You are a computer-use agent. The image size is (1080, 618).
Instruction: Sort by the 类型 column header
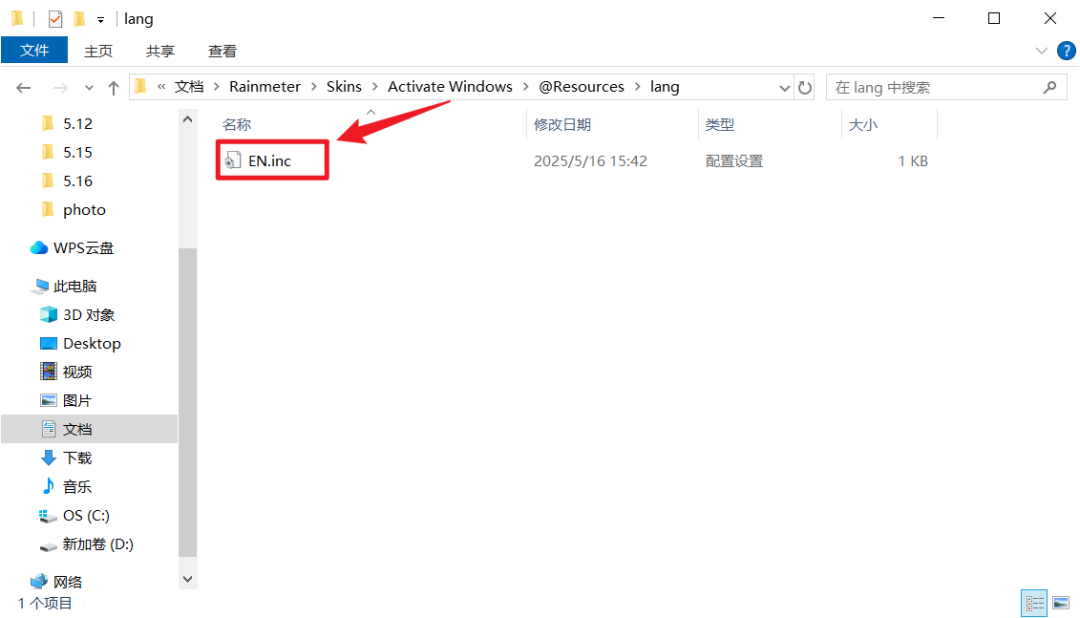(x=720, y=125)
